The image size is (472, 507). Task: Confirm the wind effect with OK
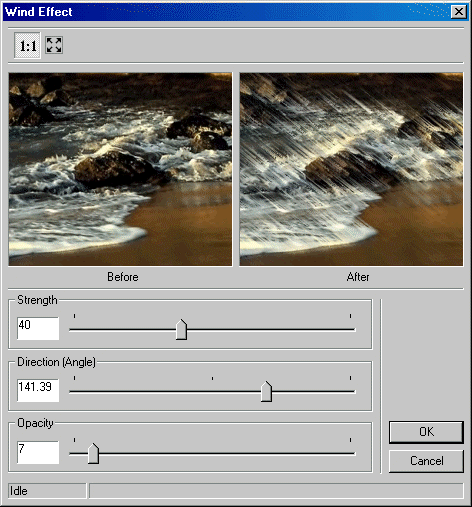click(426, 432)
